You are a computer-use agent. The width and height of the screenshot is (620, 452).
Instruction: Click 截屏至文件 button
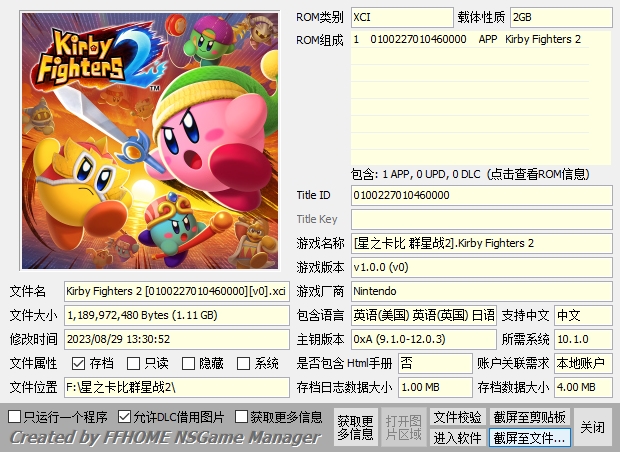(x=530, y=437)
